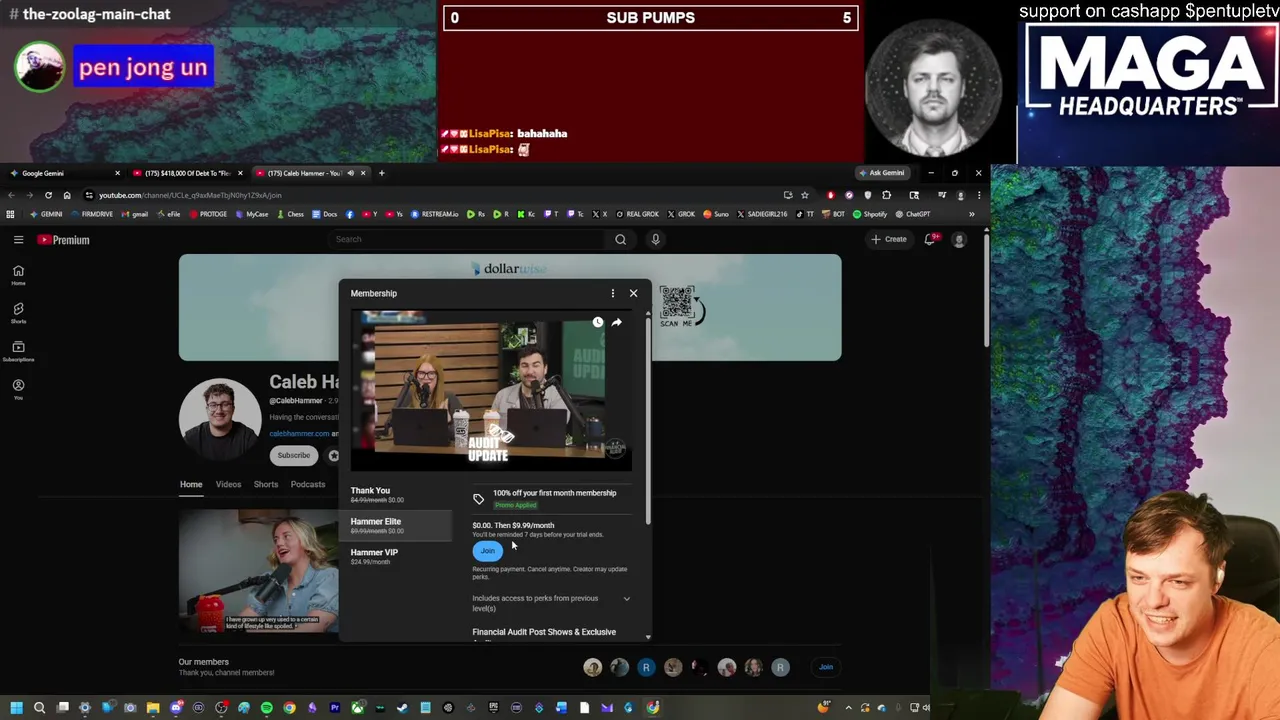Open the GEMINI bookmark
Viewport: 1280px width, 720px height.
coord(46,214)
